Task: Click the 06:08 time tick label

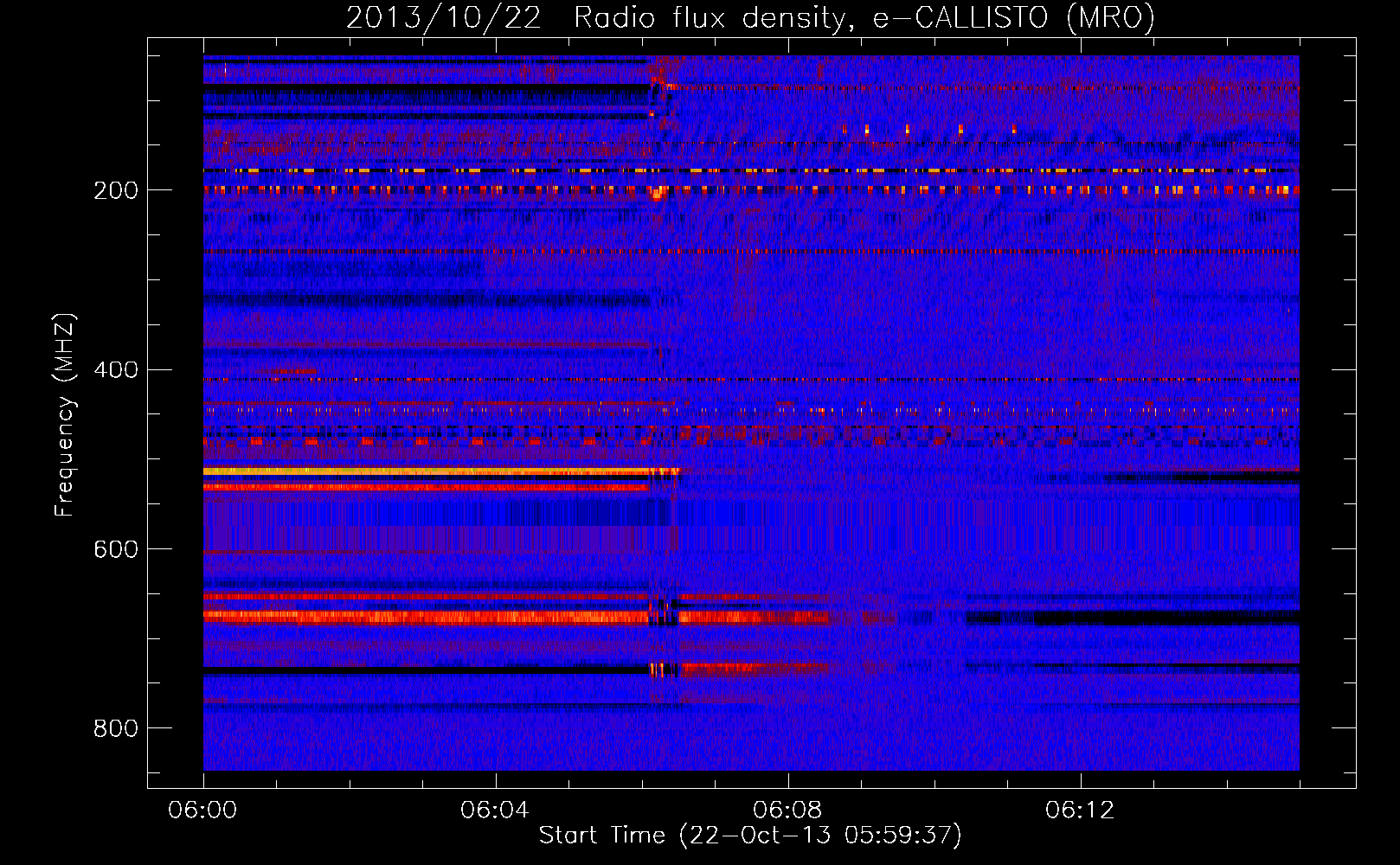Action: (x=787, y=810)
